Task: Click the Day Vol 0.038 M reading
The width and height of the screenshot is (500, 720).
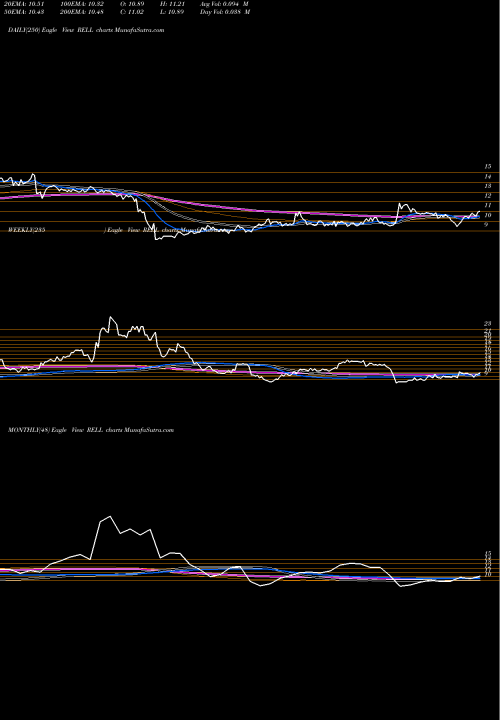Action: click(225, 12)
